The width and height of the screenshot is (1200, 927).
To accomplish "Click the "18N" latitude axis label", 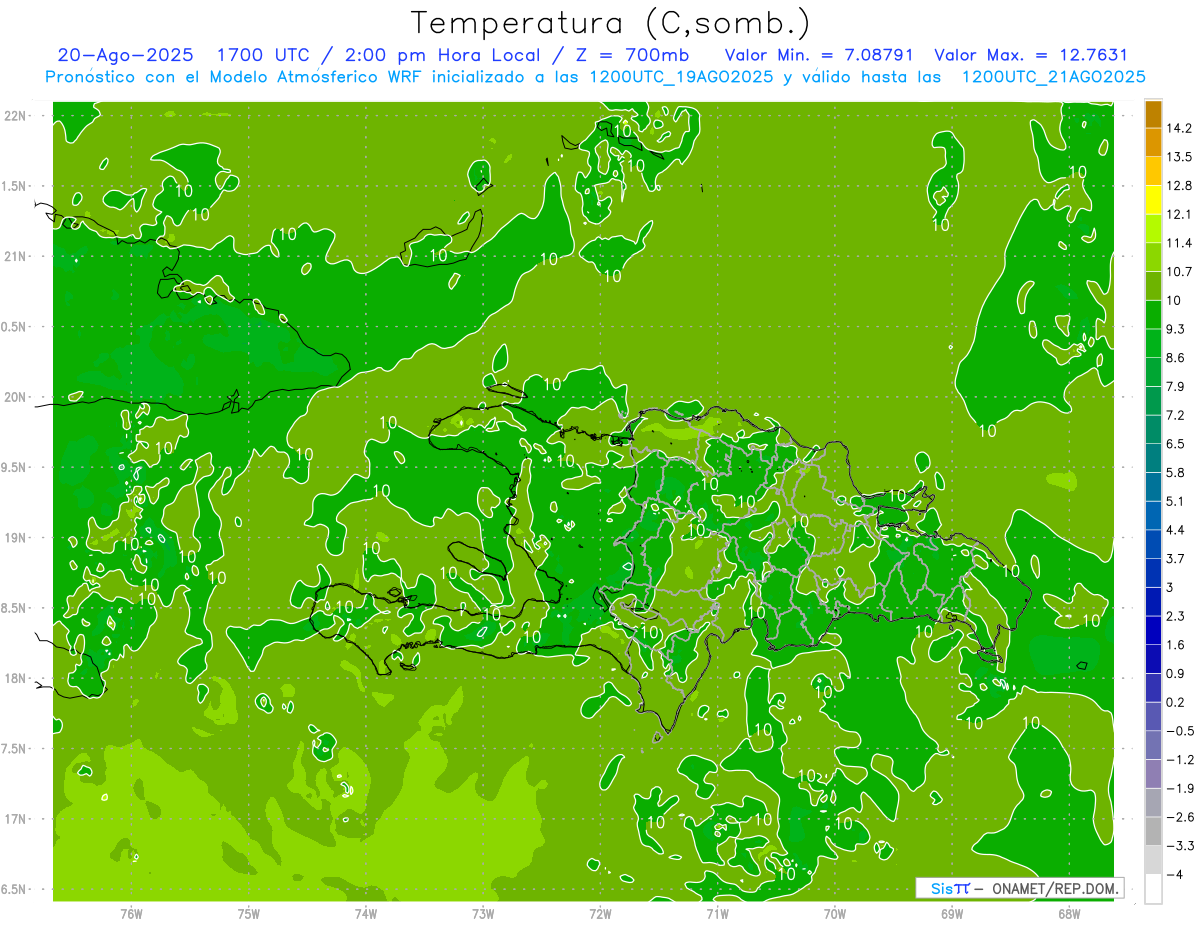I will click(16, 679).
